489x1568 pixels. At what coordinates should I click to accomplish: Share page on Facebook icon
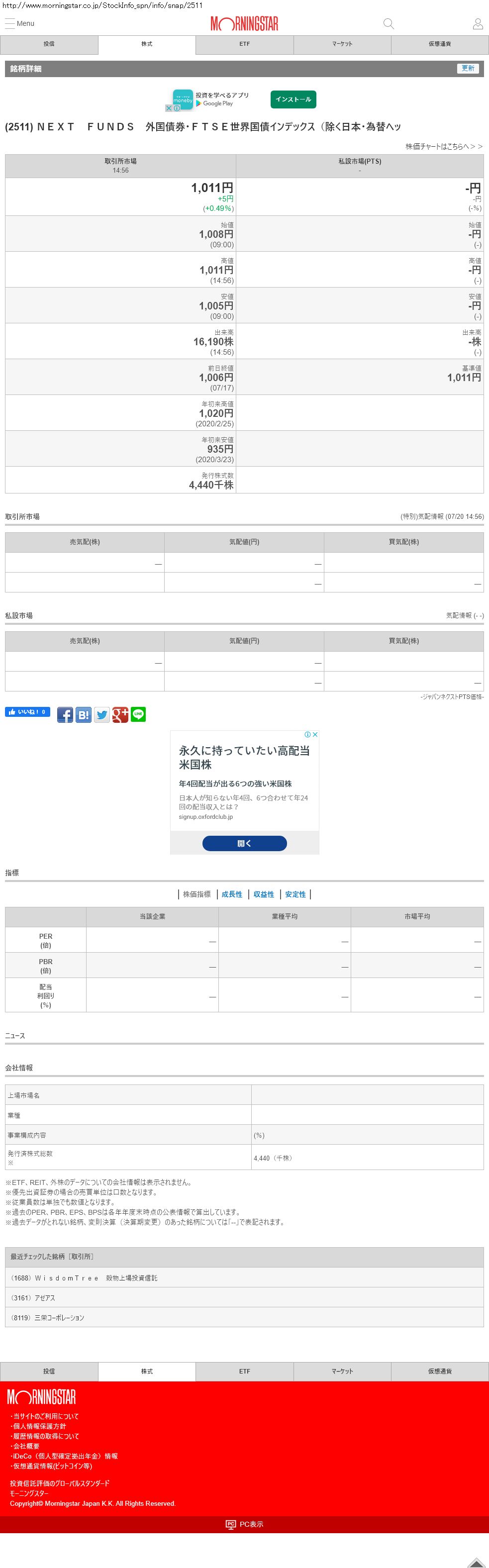[x=65, y=715]
